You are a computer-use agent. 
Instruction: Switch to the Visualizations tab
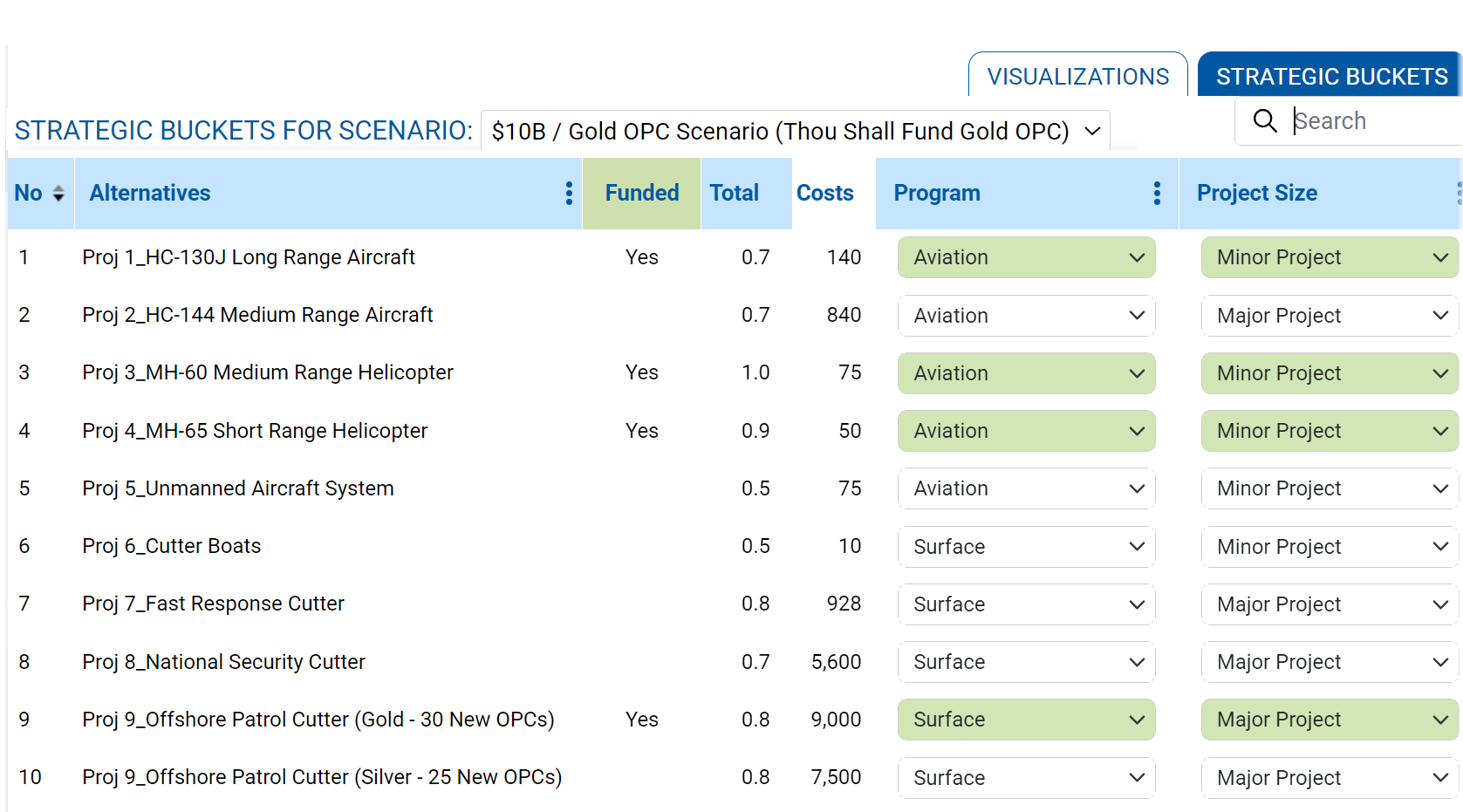1078,76
